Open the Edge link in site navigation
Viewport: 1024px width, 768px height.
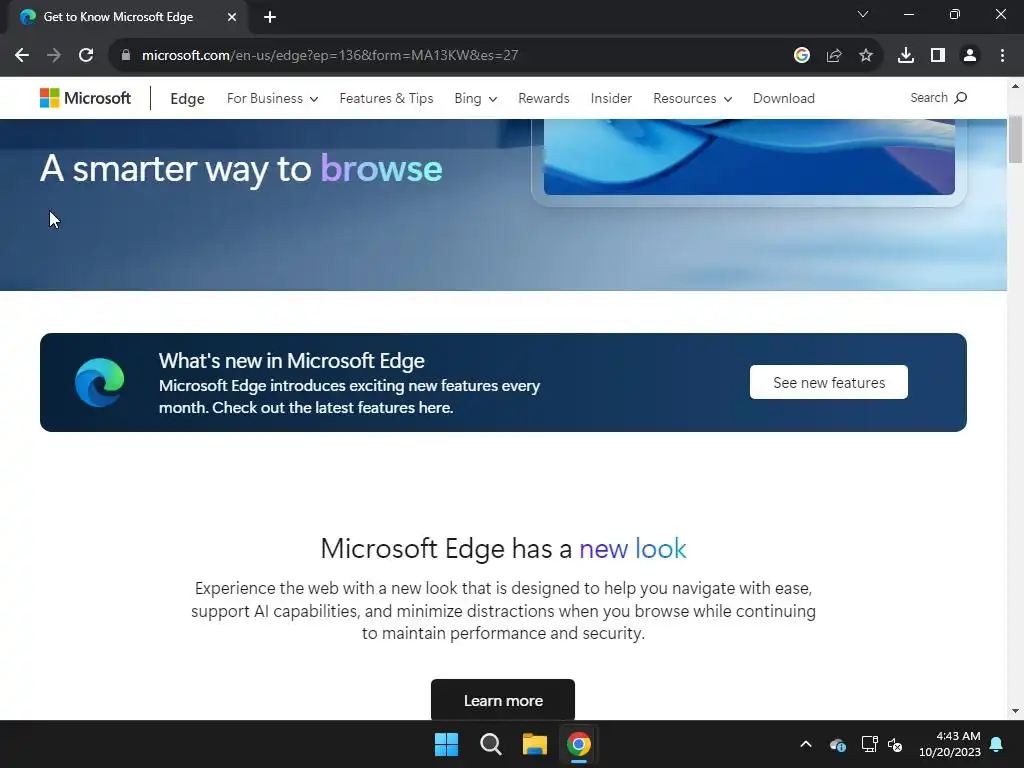coord(187,99)
